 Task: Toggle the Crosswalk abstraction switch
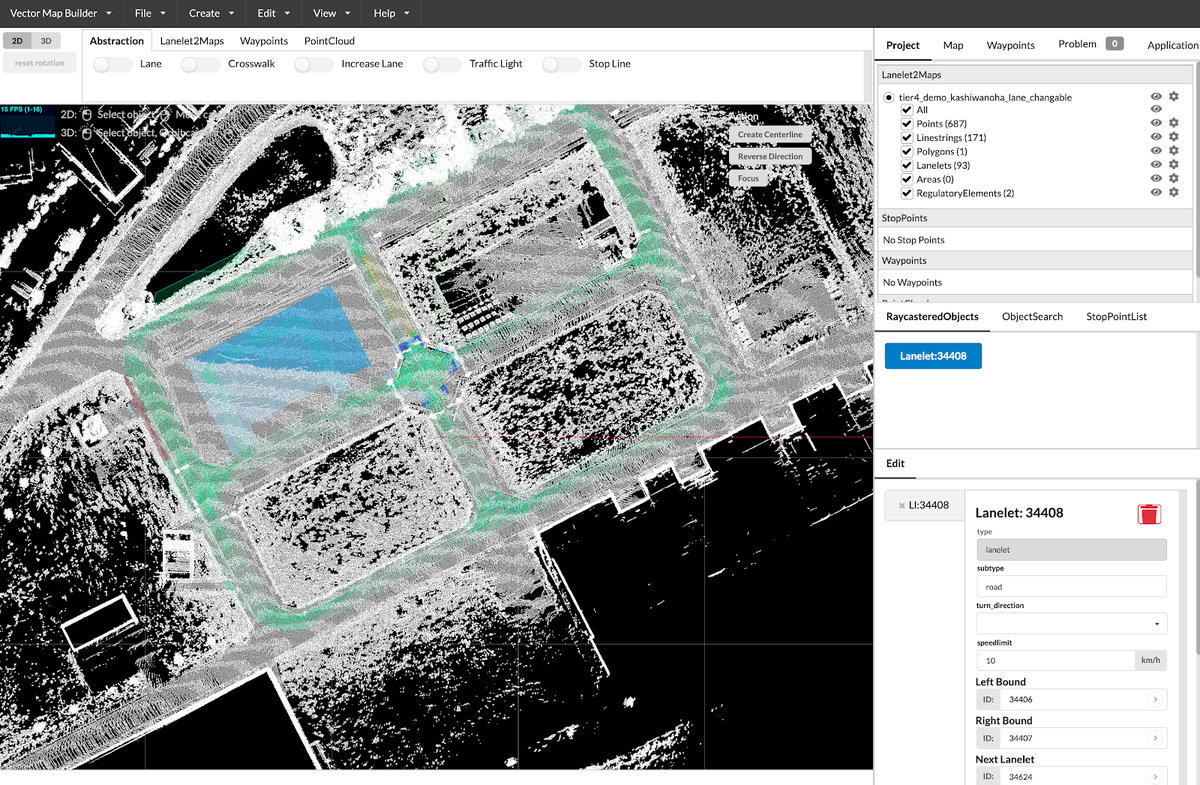(x=201, y=64)
